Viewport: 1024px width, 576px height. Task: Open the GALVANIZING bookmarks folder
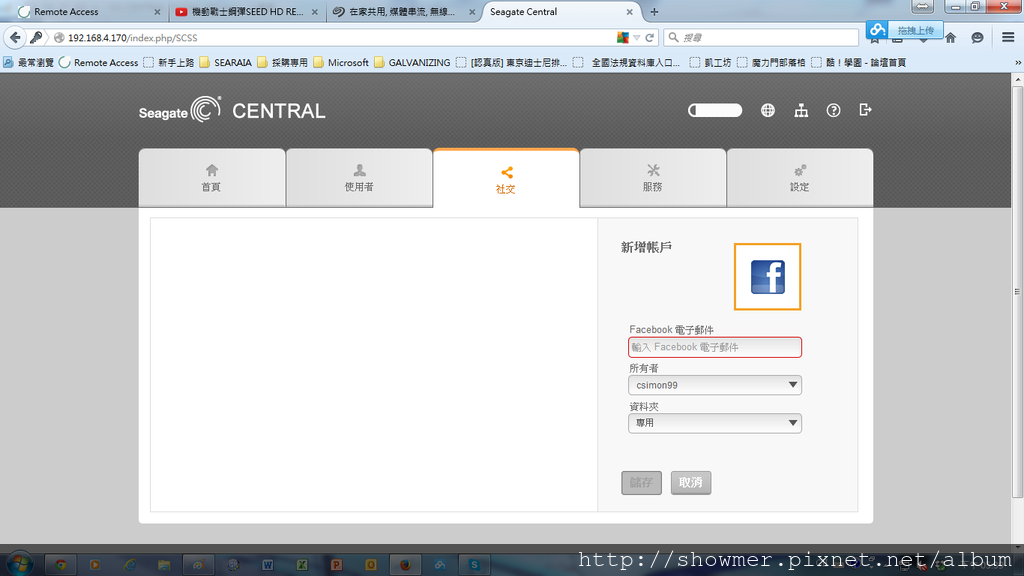[x=412, y=63]
